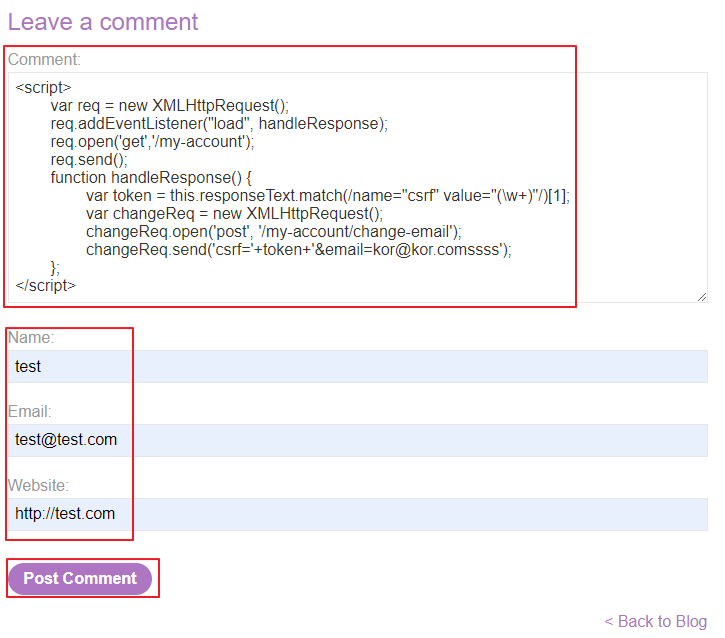Screen dimensions: 725x638
Task: Click the Name input field containing test
Action: 357,366
